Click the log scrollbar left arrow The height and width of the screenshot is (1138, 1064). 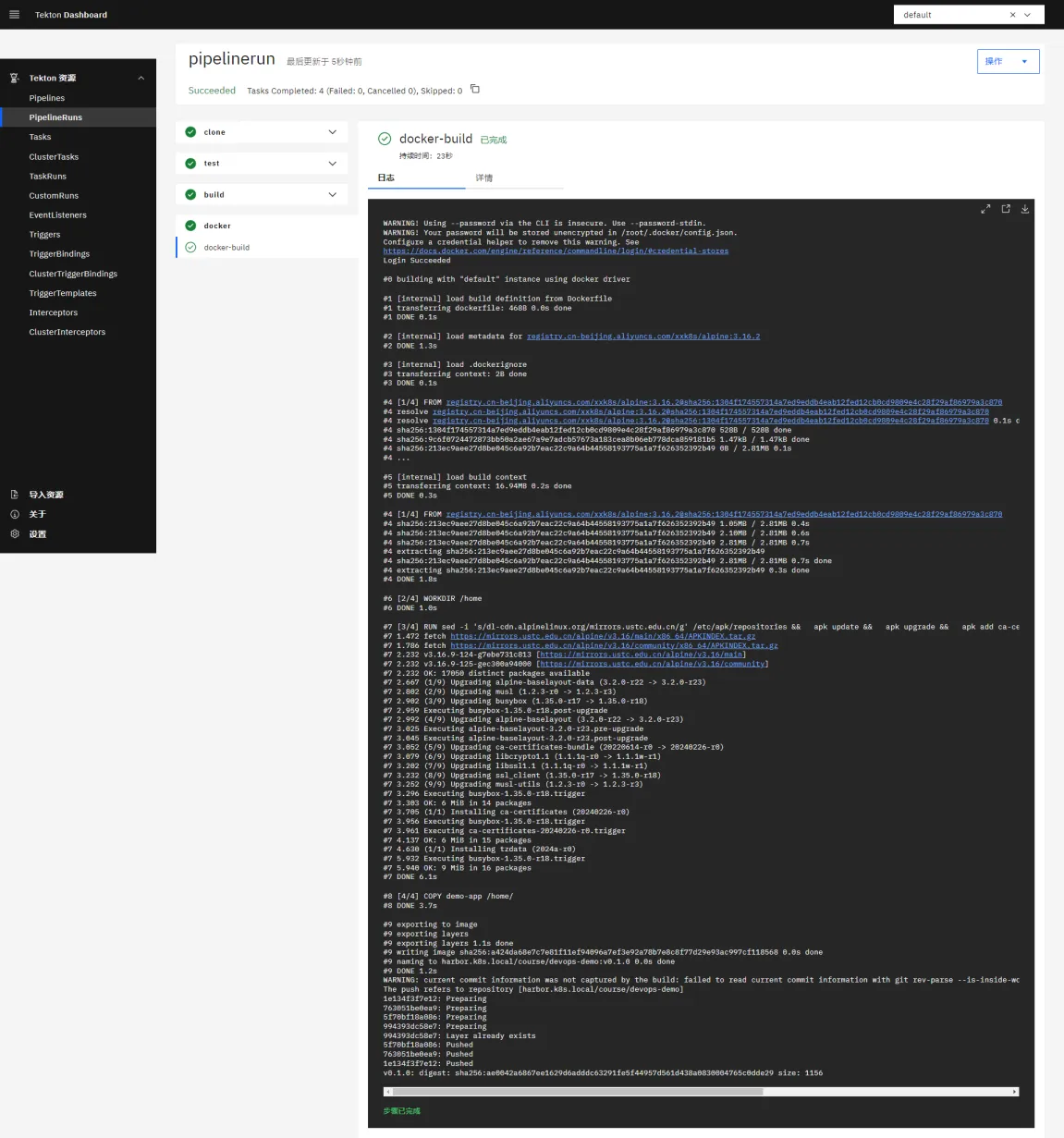pos(387,1092)
